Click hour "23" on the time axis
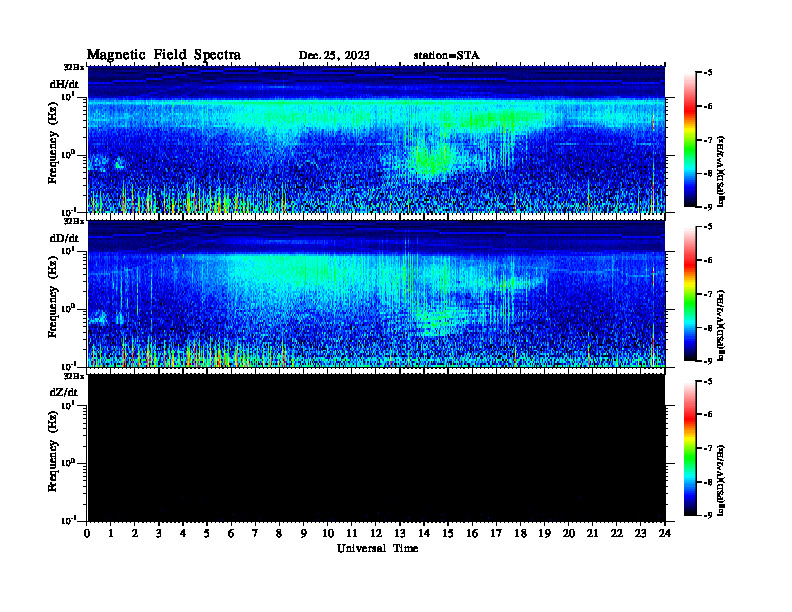The image size is (792, 612). tap(640, 533)
